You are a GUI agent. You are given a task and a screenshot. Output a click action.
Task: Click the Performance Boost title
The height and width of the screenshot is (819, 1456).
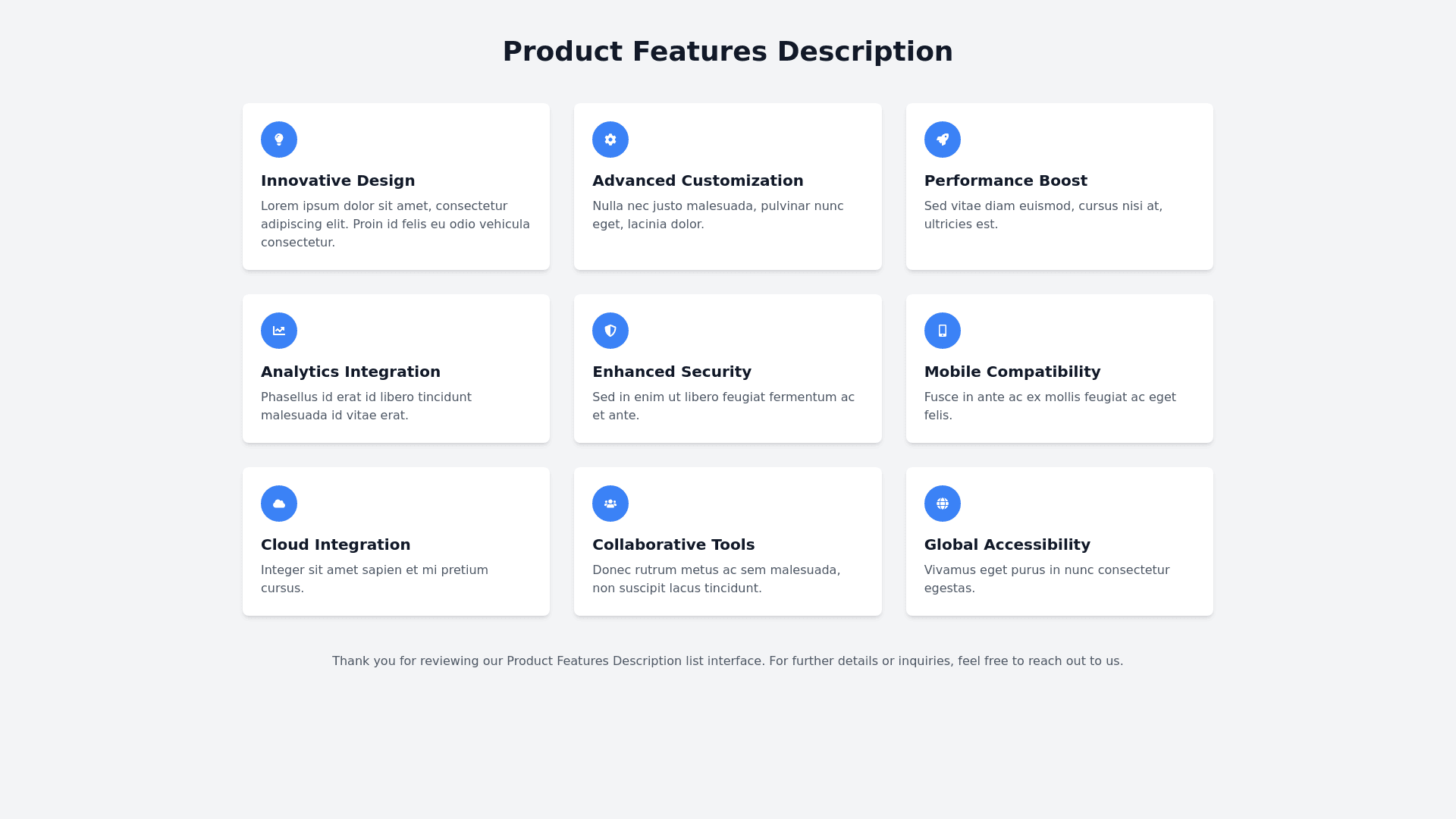point(1006,180)
